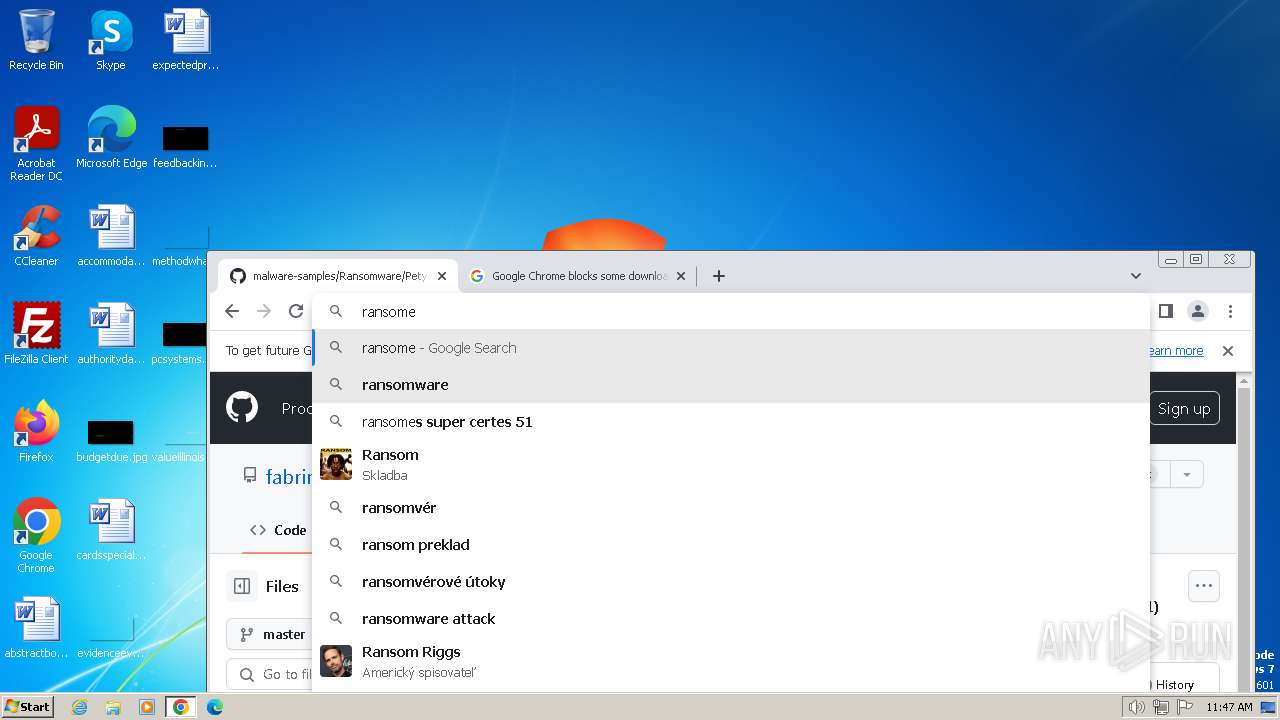Close the Google Chrome blocks tab
This screenshot has height=720, width=1280.
(x=681, y=276)
